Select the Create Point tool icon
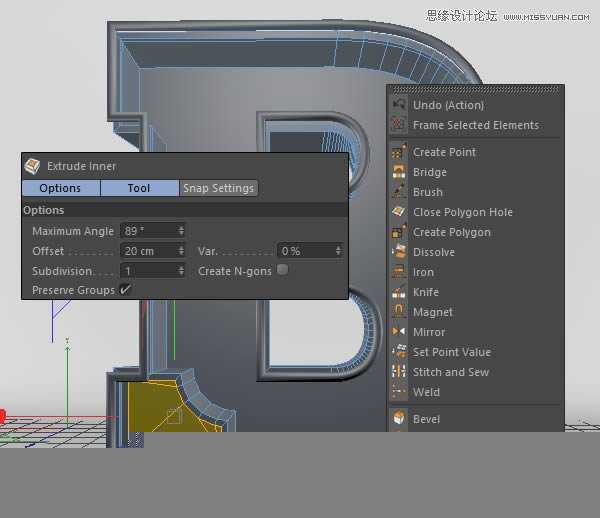 399,152
